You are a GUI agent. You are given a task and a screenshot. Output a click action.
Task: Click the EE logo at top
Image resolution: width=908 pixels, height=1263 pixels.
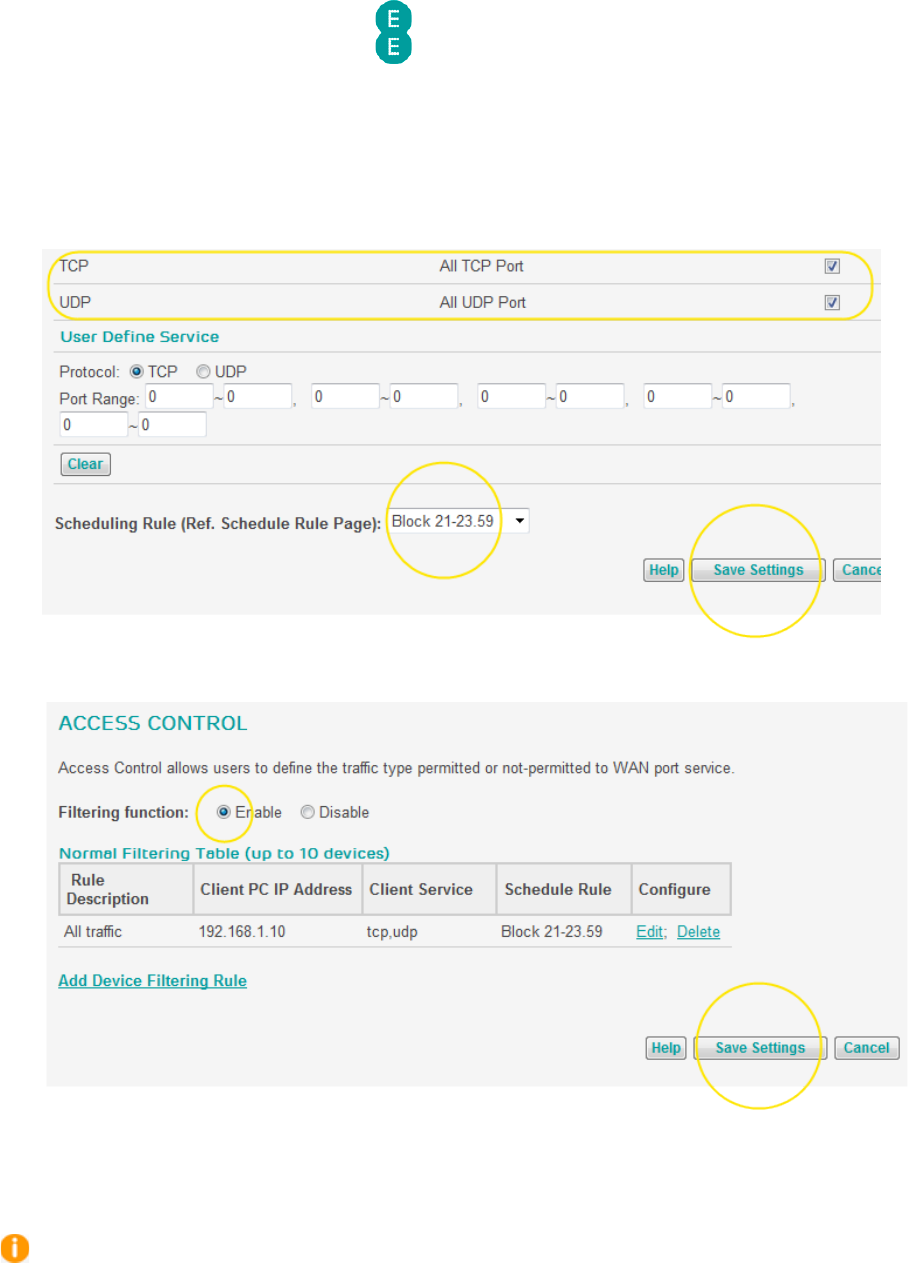[394, 34]
